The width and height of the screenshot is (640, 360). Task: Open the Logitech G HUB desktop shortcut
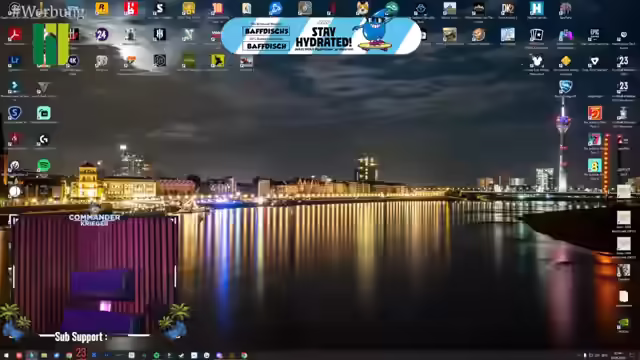pyautogui.click(x=44, y=140)
